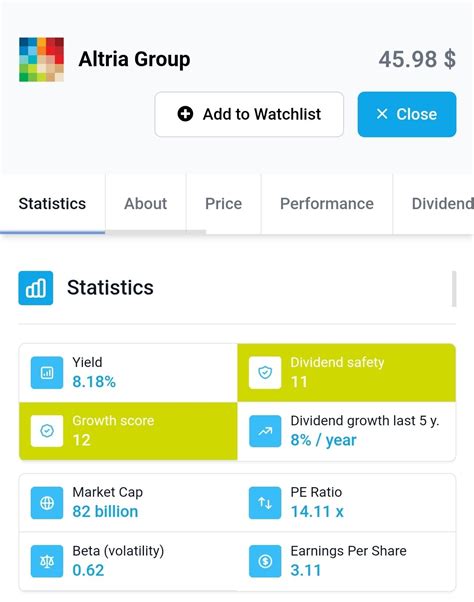Click the Beta volatility scales icon
The height and width of the screenshot is (602, 474).
pos(47,561)
